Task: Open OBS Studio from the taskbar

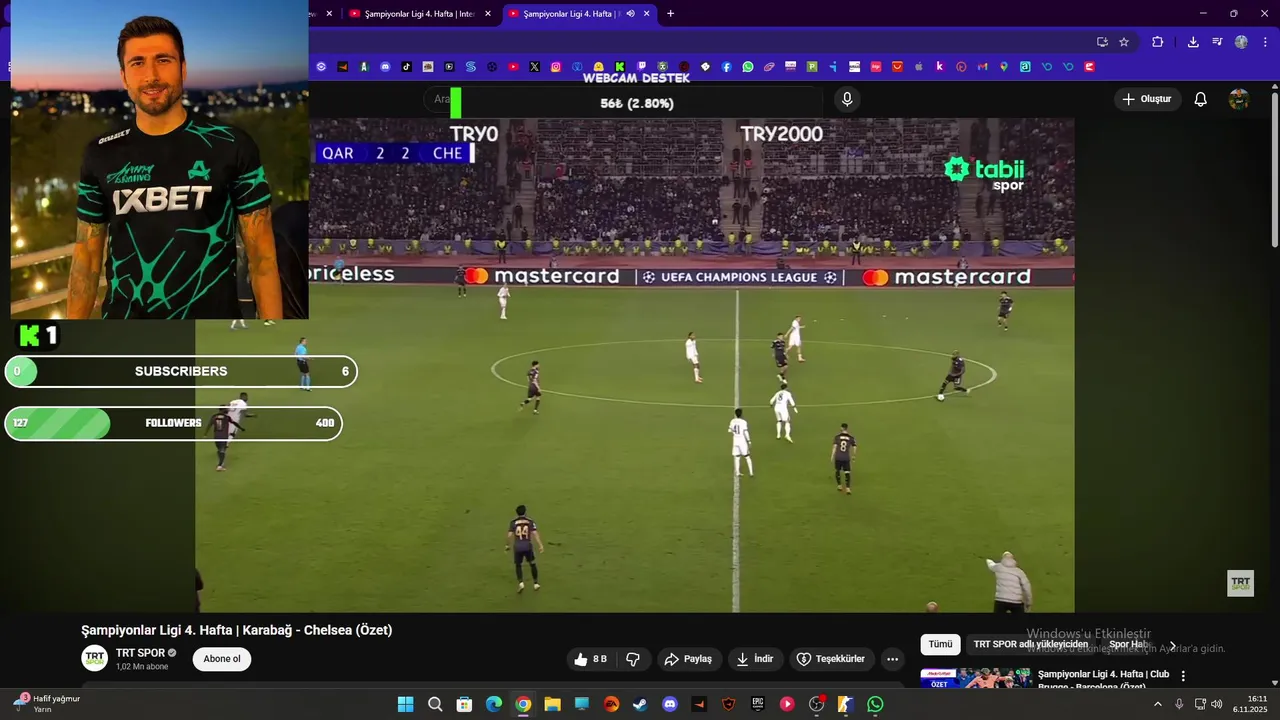Action: 816,704
